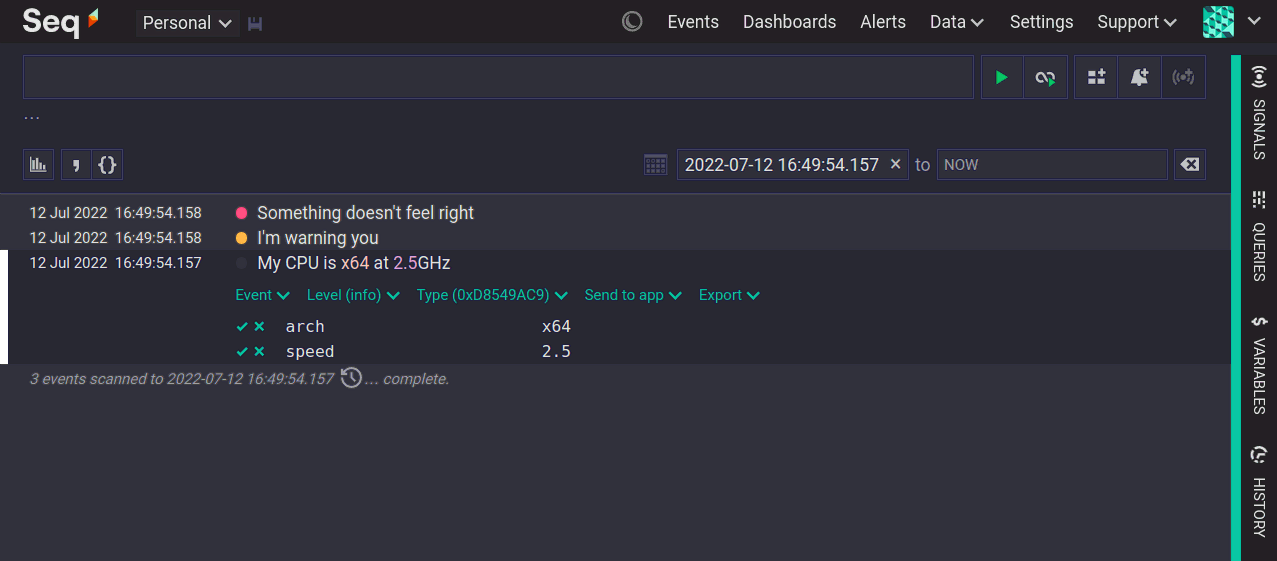Viewport: 1277px width, 561px height.
Task: Click the comma CSV export button
Action: point(76,164)
